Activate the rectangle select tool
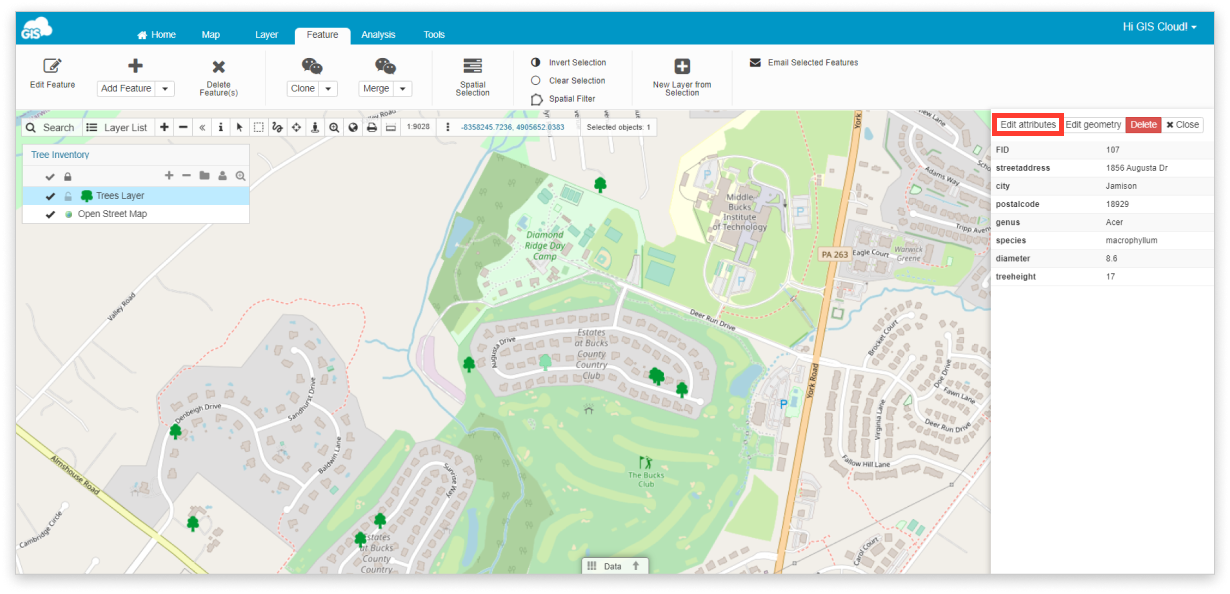Screen dimensions: 1230x594 [x=258, y=128]
